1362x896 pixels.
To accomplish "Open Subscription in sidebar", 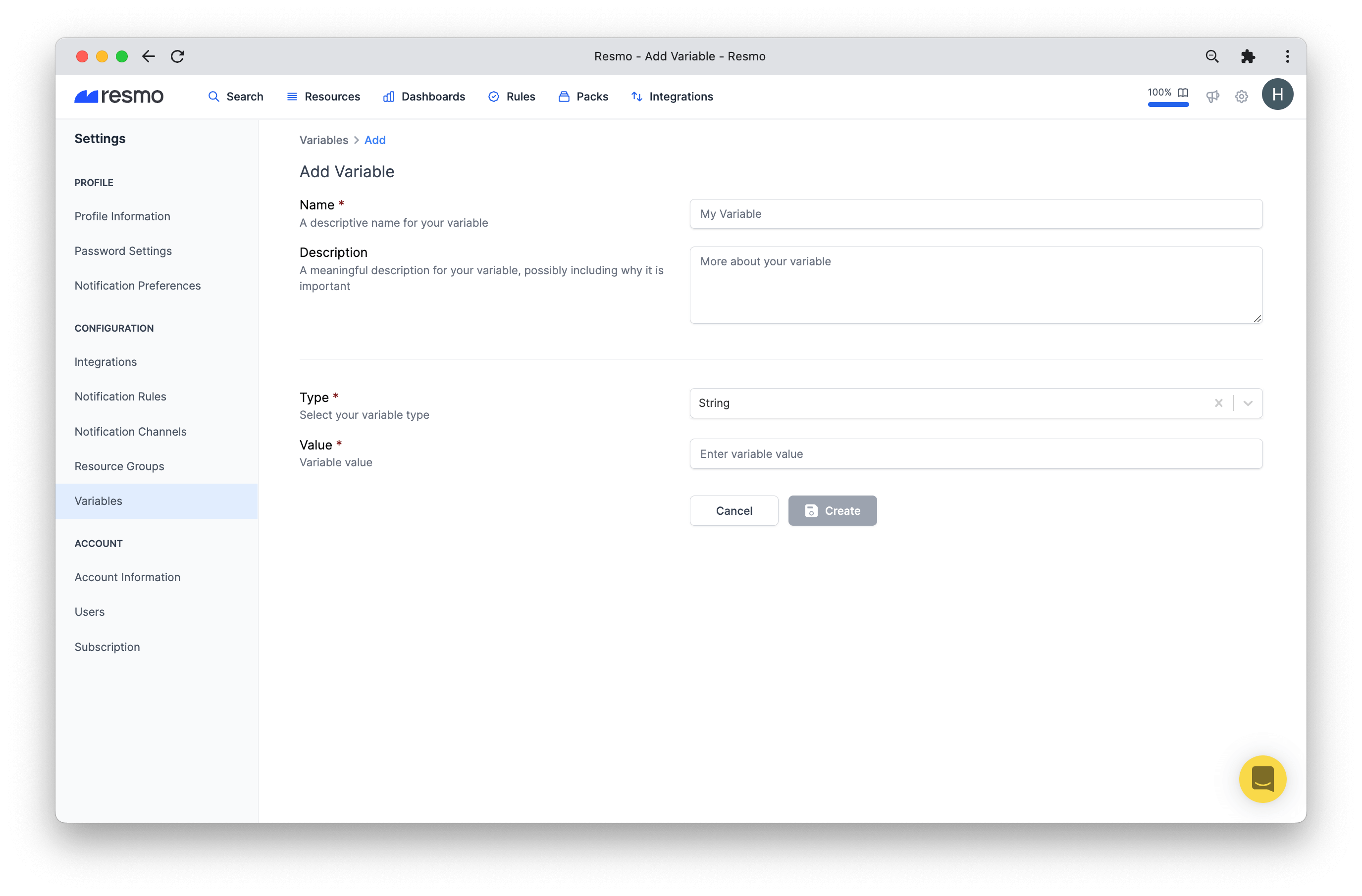I will point(107,647).
